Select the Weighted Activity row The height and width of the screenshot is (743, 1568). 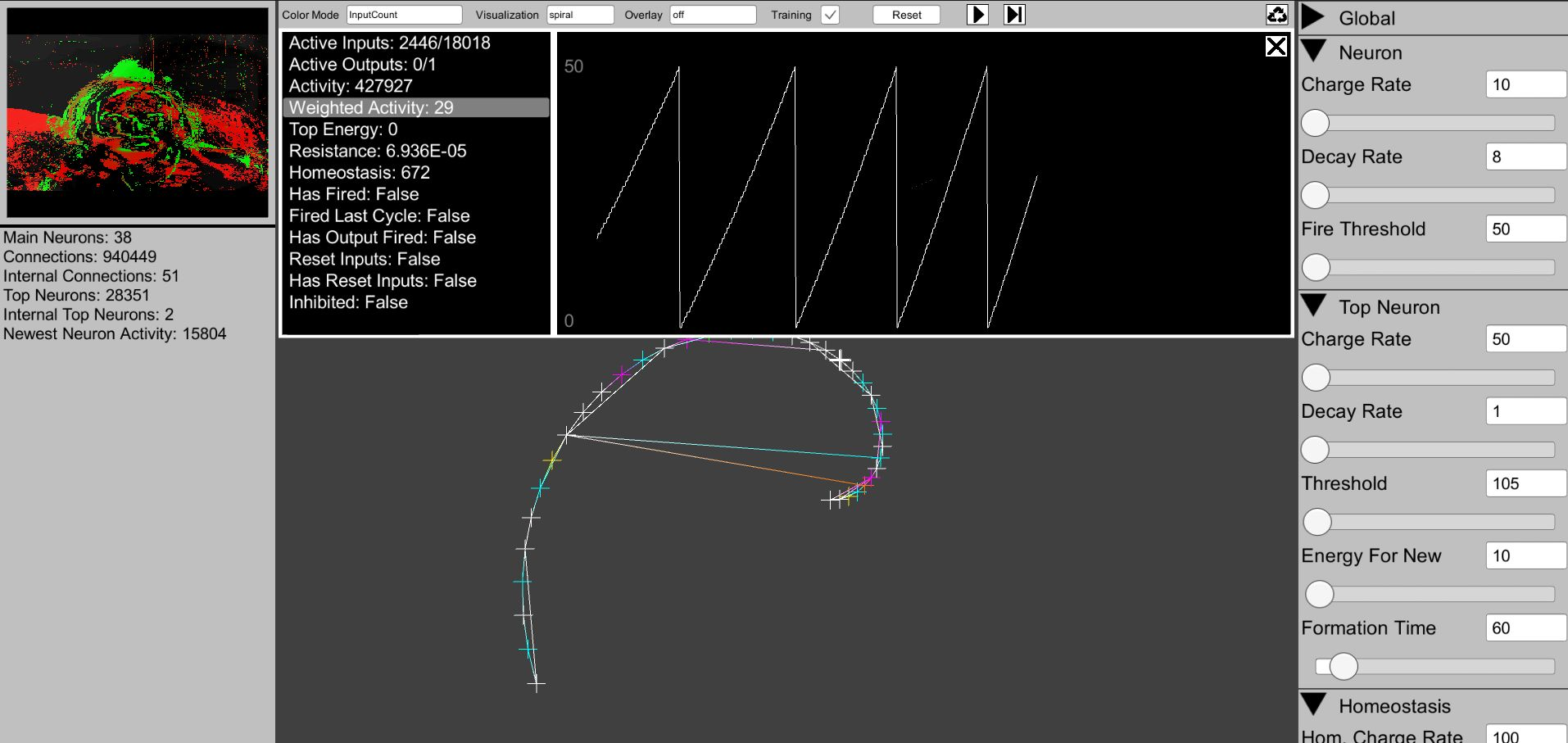click(416, 108)
